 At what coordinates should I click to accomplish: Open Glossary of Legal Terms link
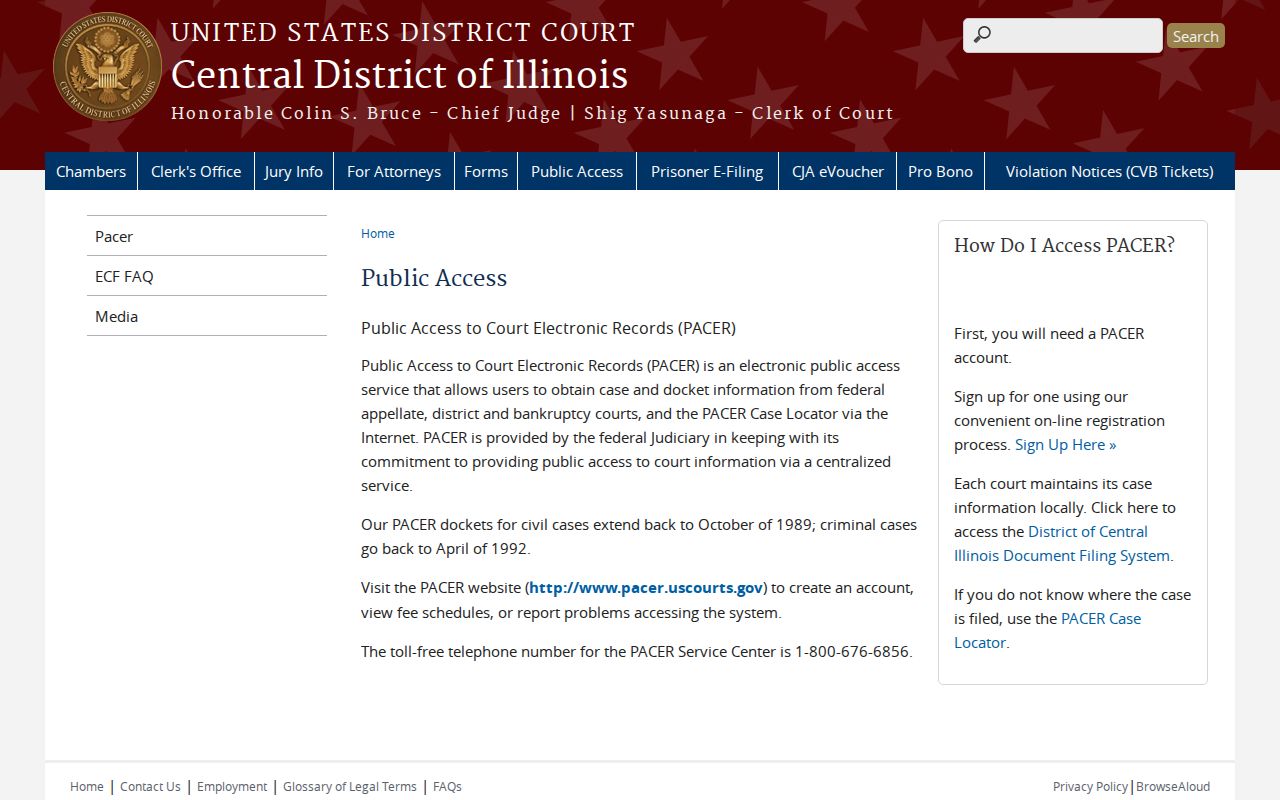pos(350,787)
